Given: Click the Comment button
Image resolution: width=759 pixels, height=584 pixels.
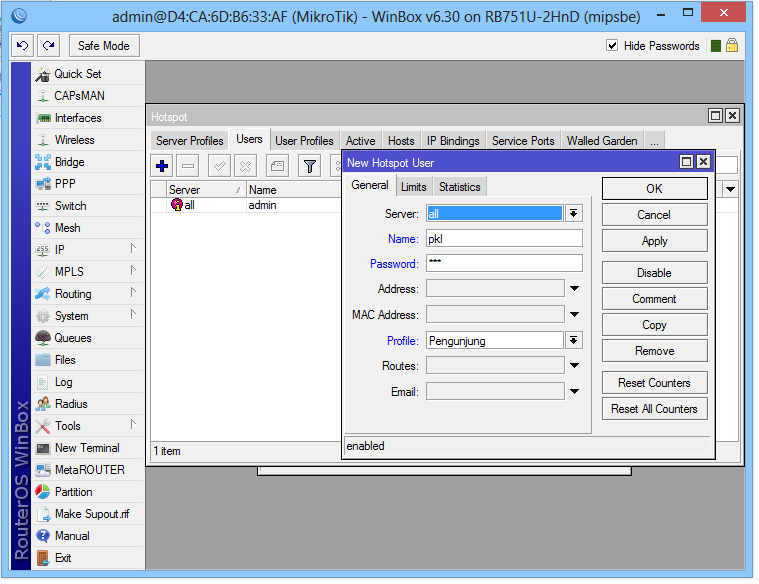Looking at the screenshot, I should [654, 299].
